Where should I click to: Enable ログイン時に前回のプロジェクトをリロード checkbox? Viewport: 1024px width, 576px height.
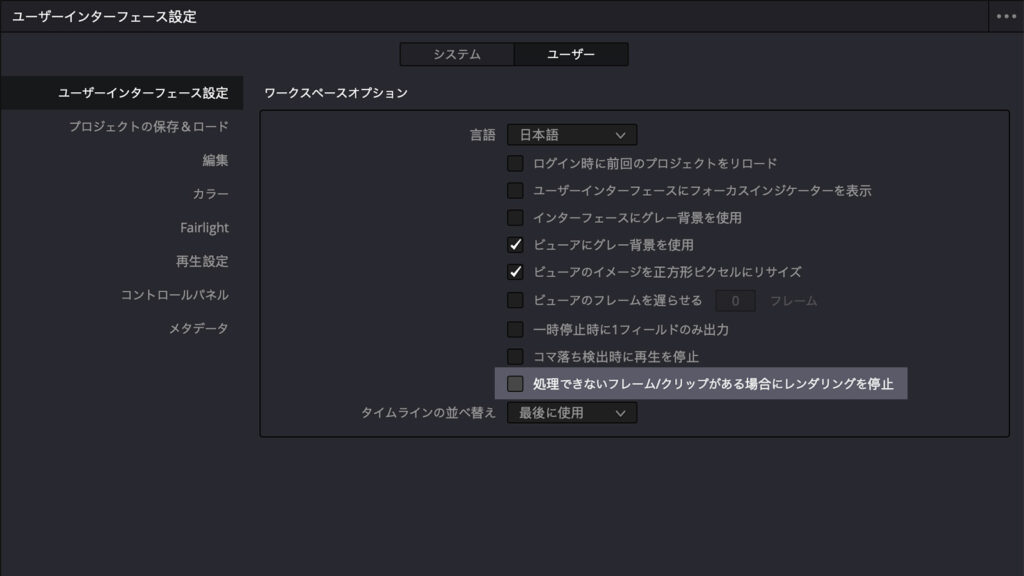pyautogui.click(x=515, y=163)
